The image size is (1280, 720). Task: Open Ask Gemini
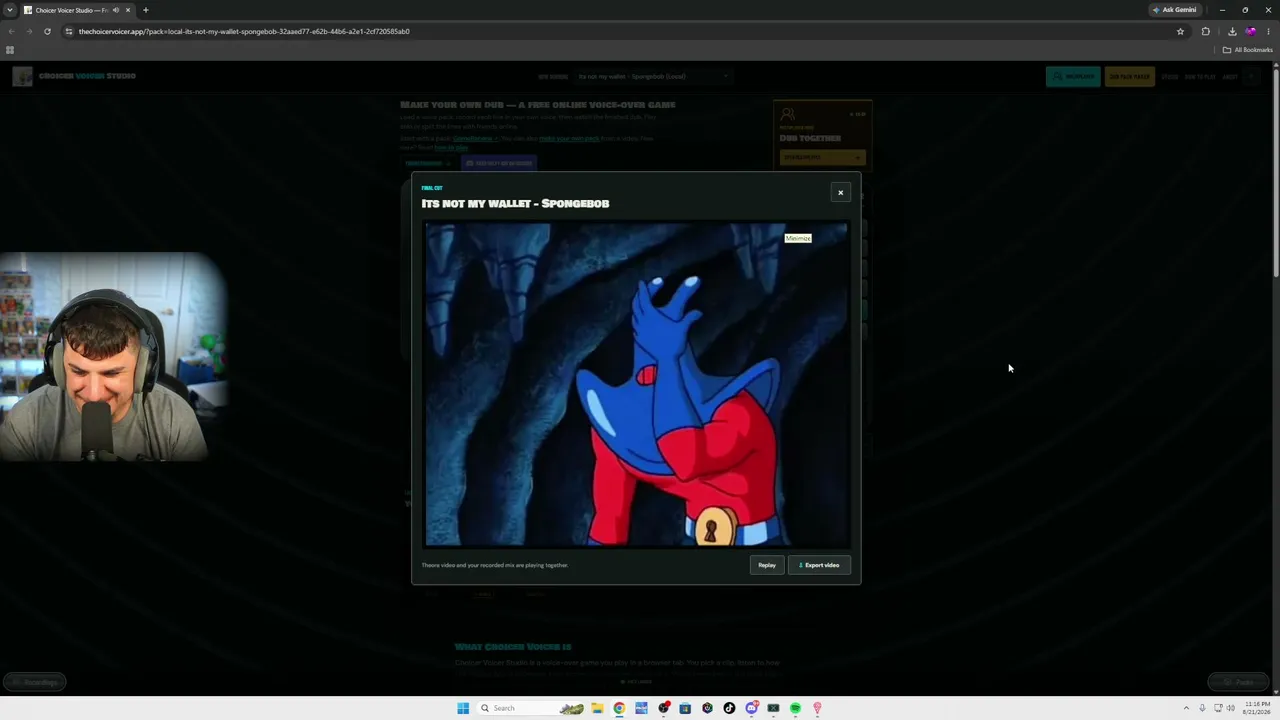(1175, 10)
